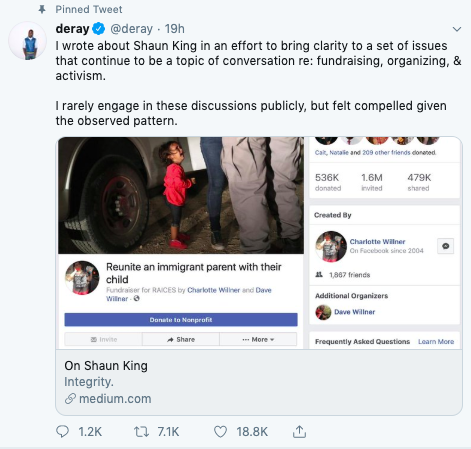Click the blue verified badge
The width and height of the screenshot is (471, 449).
[x=99, y=29]
